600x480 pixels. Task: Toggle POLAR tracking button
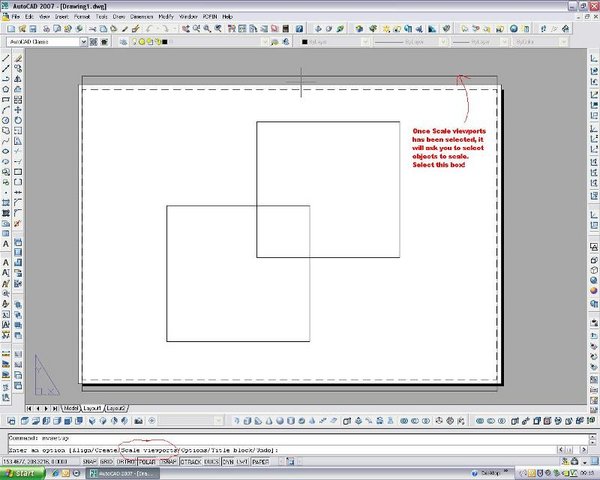point(148,462)
